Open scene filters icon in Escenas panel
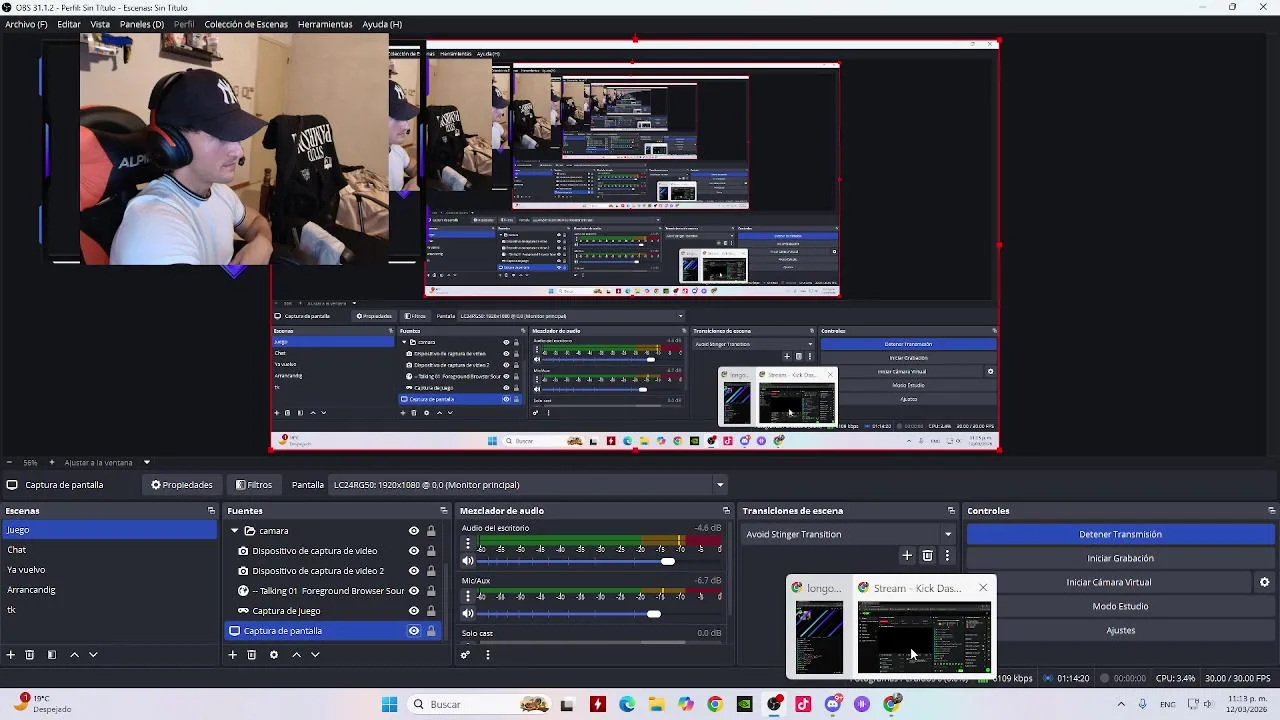 [x=53, y=655]
